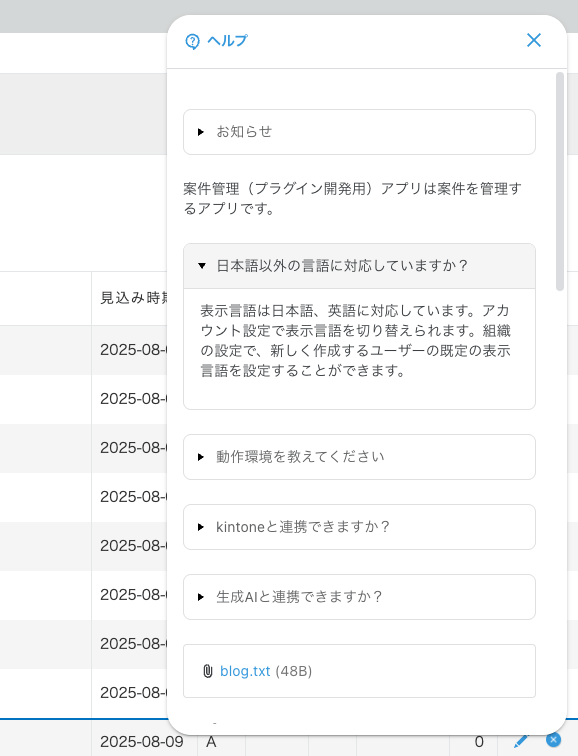Select the 2025-08-09 date cell
The image size is (578, 756).
click(x=142, y=742)
